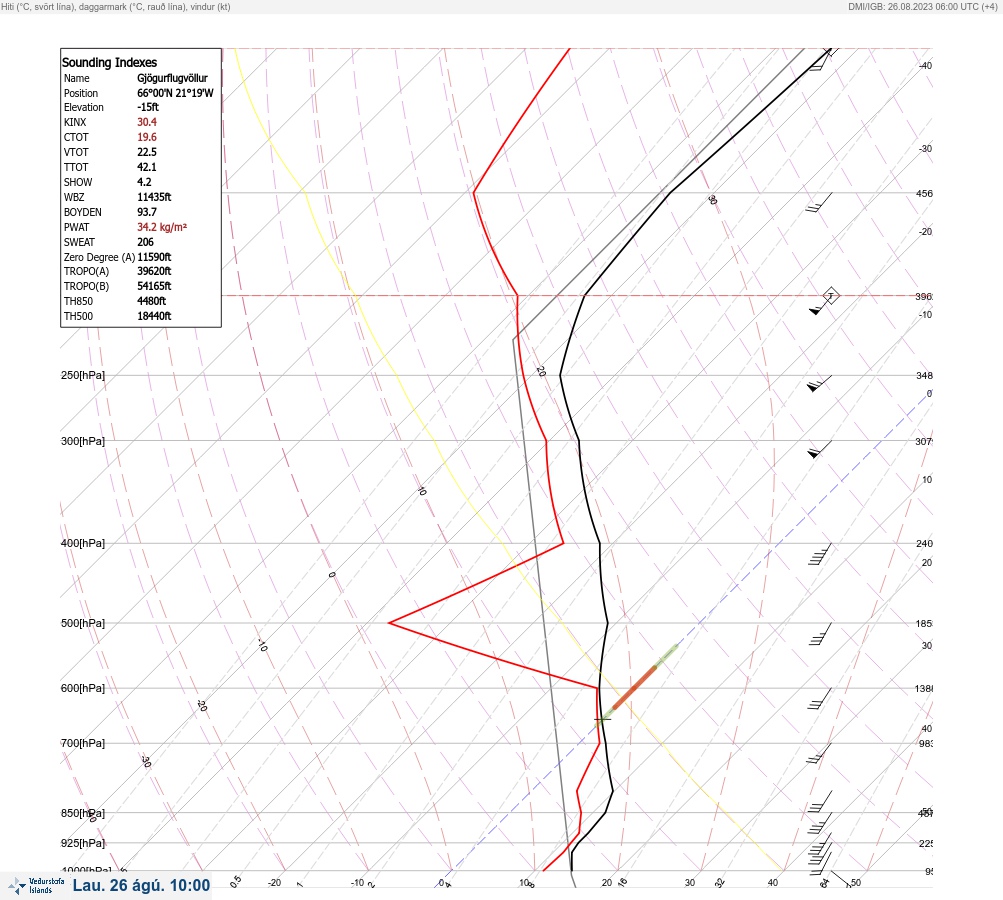Click the 'Lau. 26 ágú. 10:00' timestamp
The width and height of the screenshot is (1003, 900).
[141, 885]
